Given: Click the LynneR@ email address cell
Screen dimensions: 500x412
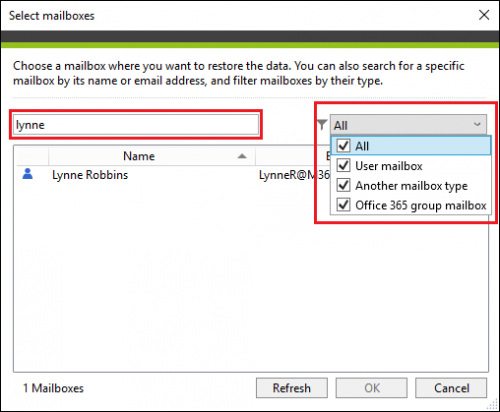Looking at the screenshot, I should pos(294,175).
